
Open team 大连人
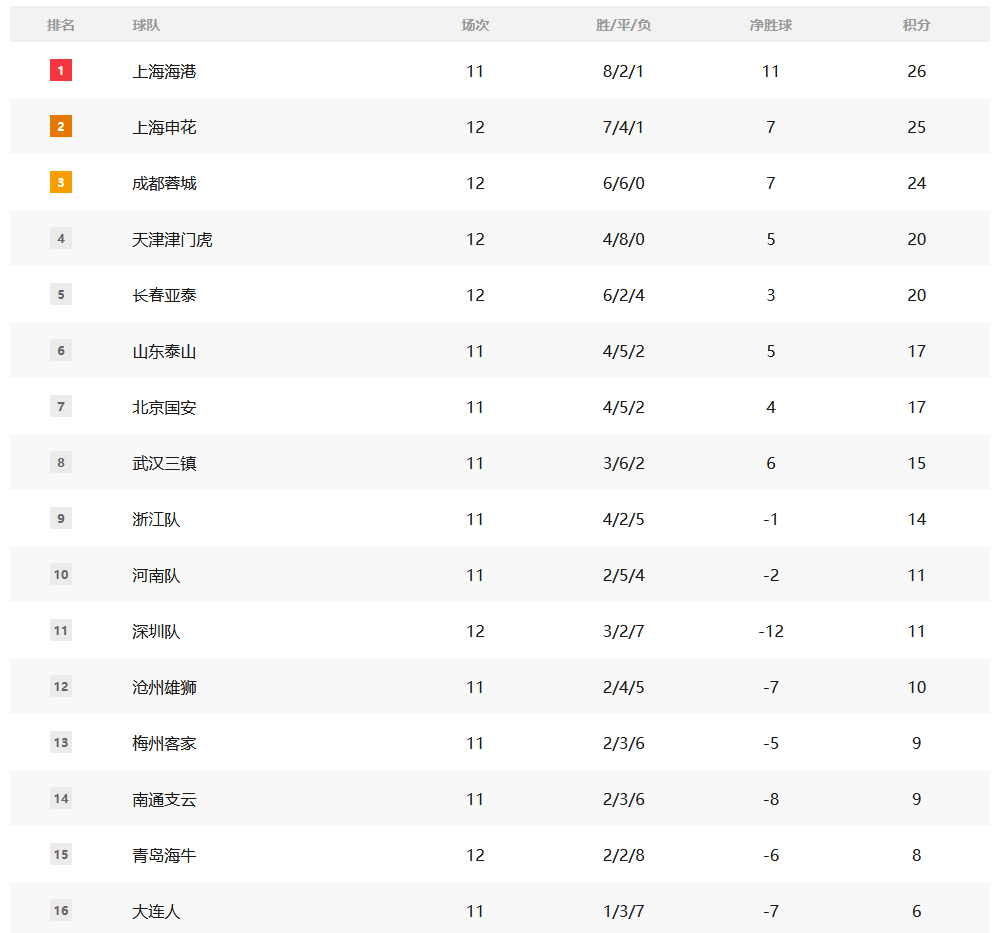point(156,911)
